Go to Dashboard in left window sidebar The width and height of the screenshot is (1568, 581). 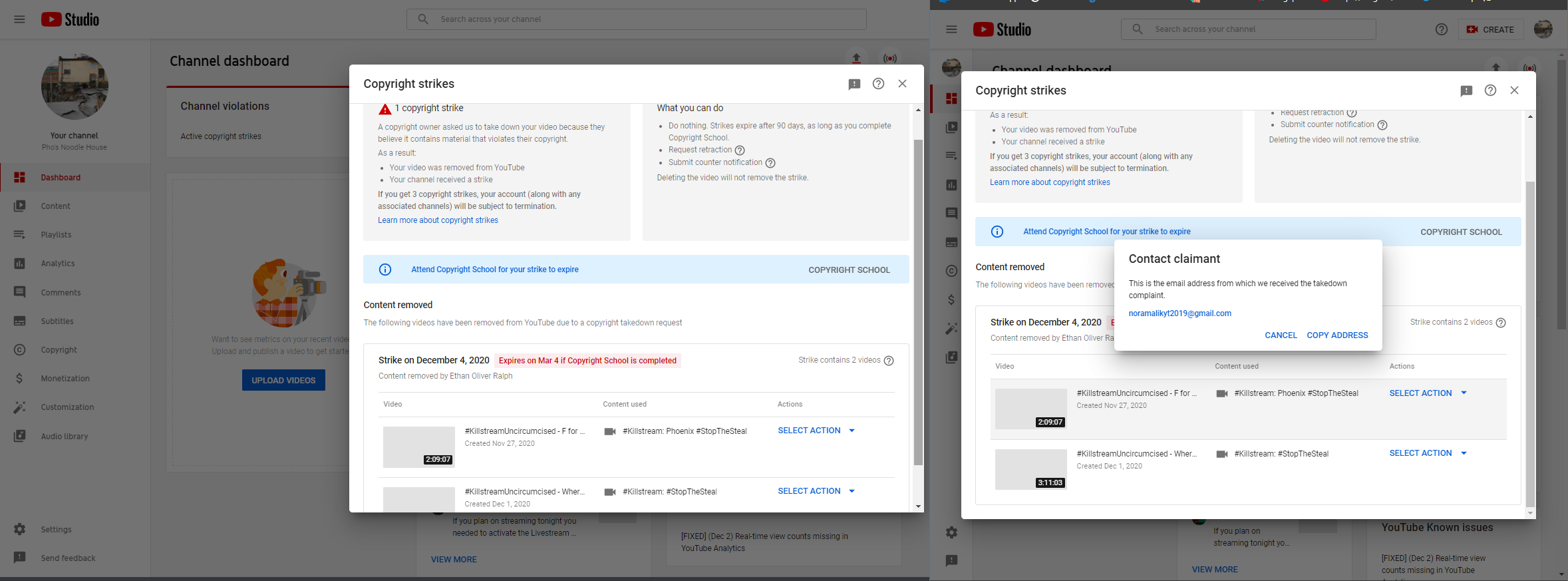coord(75,178)
